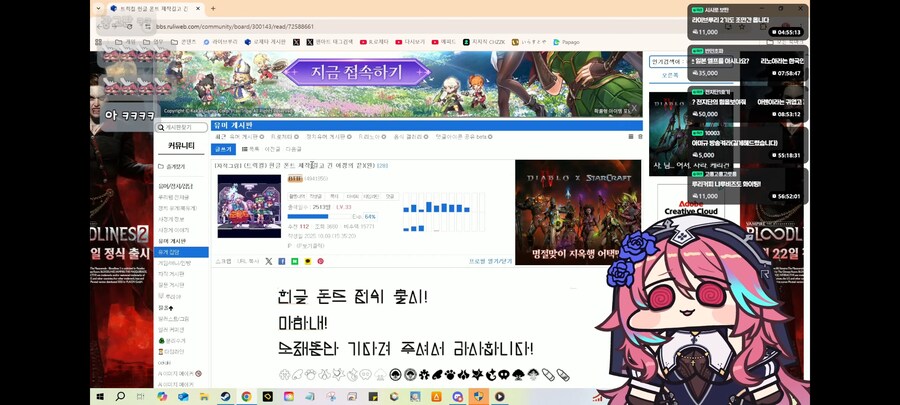Share the post on X (Twitter)
The width and height of the screenshot is (900, 405).
(x=269, y=261)
